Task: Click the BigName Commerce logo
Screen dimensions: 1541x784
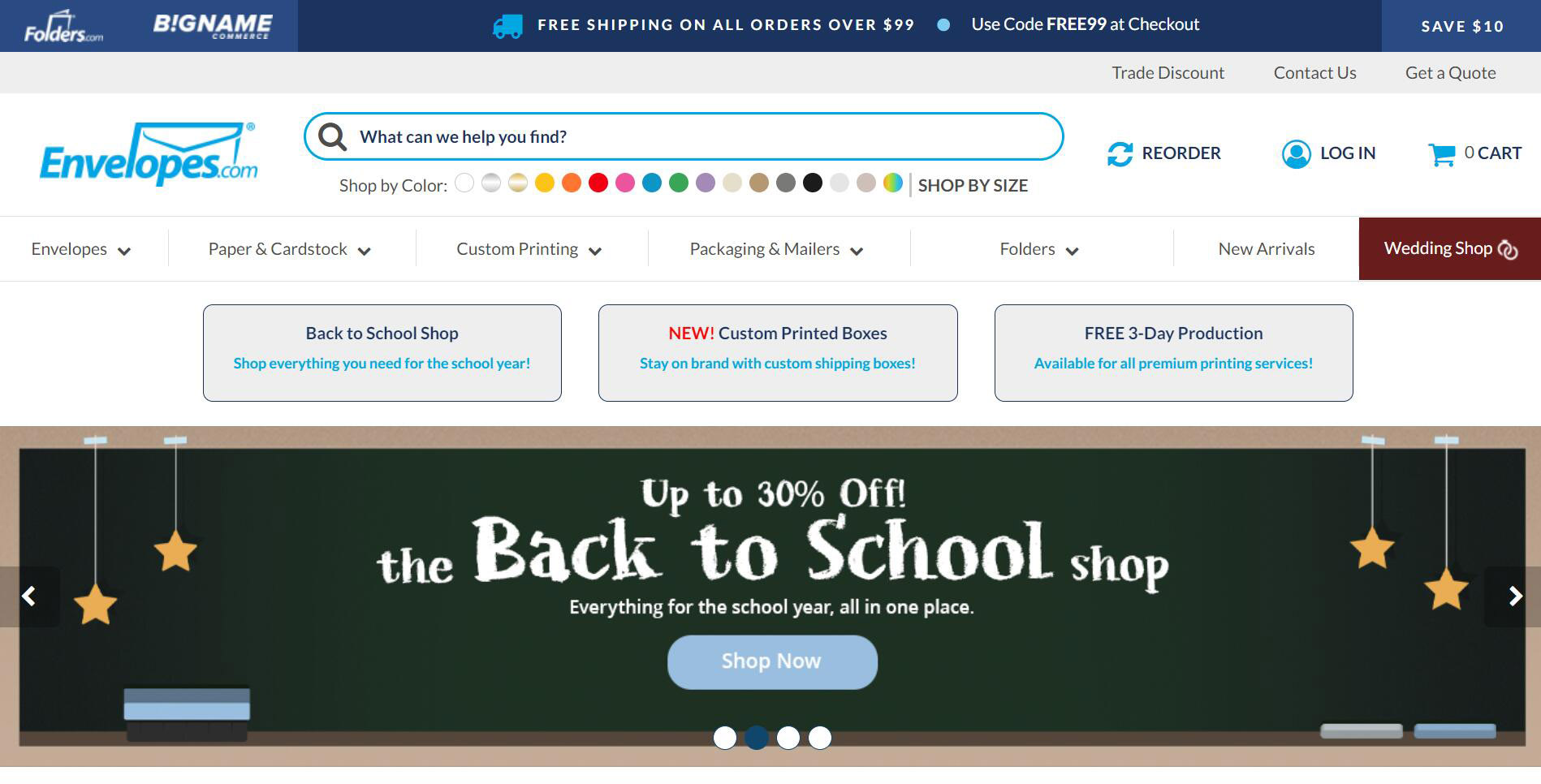Action: click(x=213, y=25)
